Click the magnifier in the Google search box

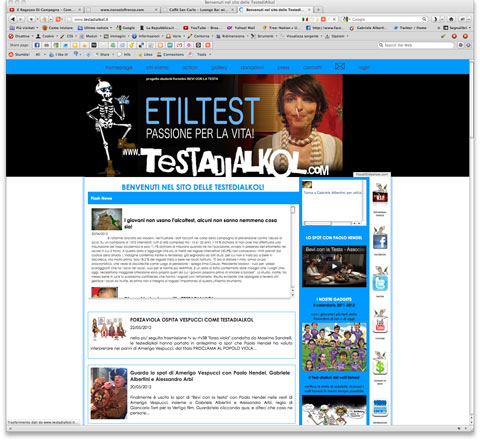pyautogui.click(x=424, y=19)
